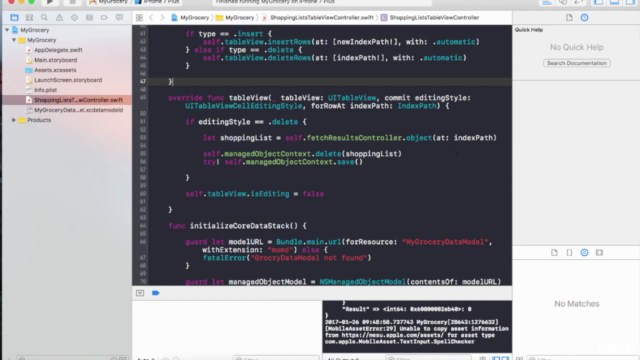640x360 pixels.
Task: Open the Report navigator
Action: (119, 18)
